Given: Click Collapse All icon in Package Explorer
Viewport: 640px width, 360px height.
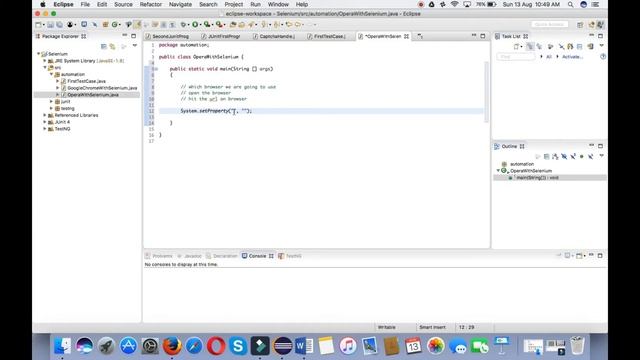Looking at the screenshot, I should [104, 46].
